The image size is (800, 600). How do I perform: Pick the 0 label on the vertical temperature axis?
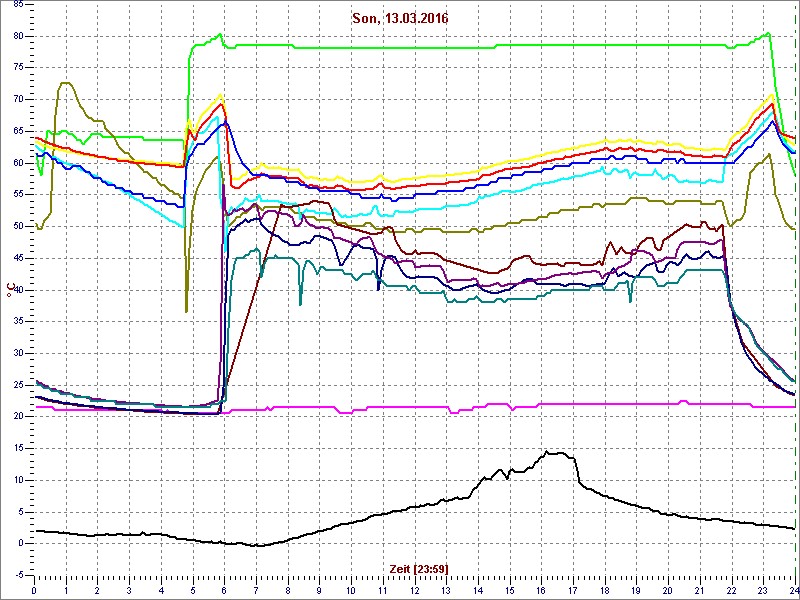(x=20, y=543)
